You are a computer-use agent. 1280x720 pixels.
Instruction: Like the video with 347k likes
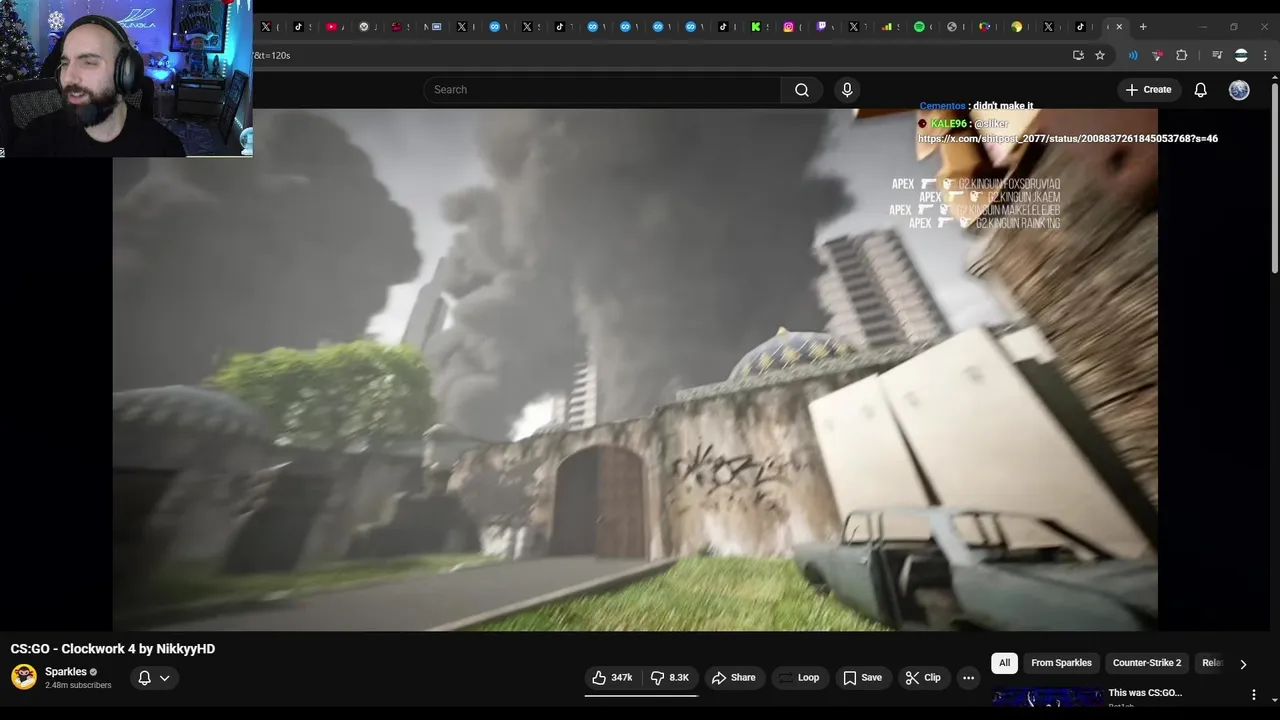coord(612,678)
